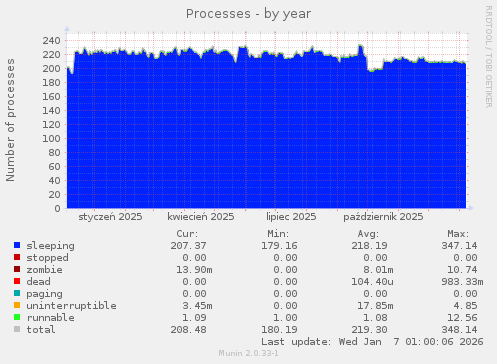Screen dimensions: 497x364
Task: Click the 'Number of processes' axis label
Action: tap(10, 120)
